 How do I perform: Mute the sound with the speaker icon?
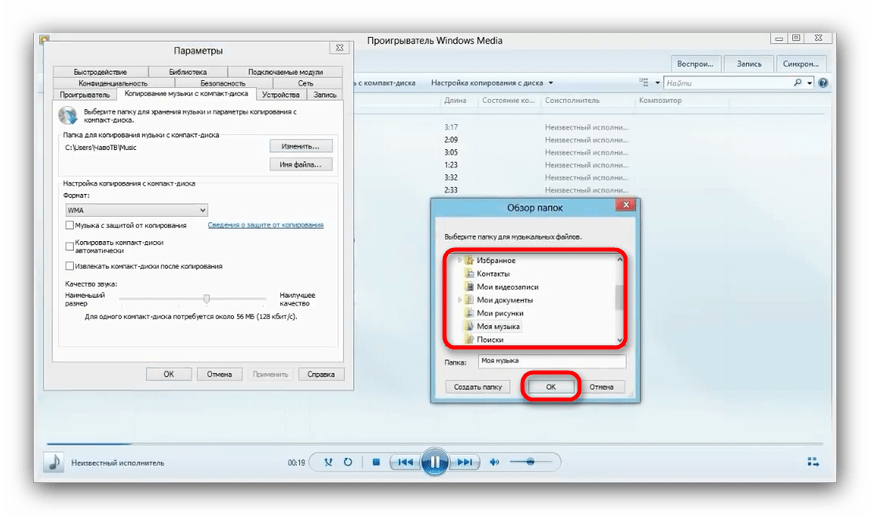(x=494, y=462)
